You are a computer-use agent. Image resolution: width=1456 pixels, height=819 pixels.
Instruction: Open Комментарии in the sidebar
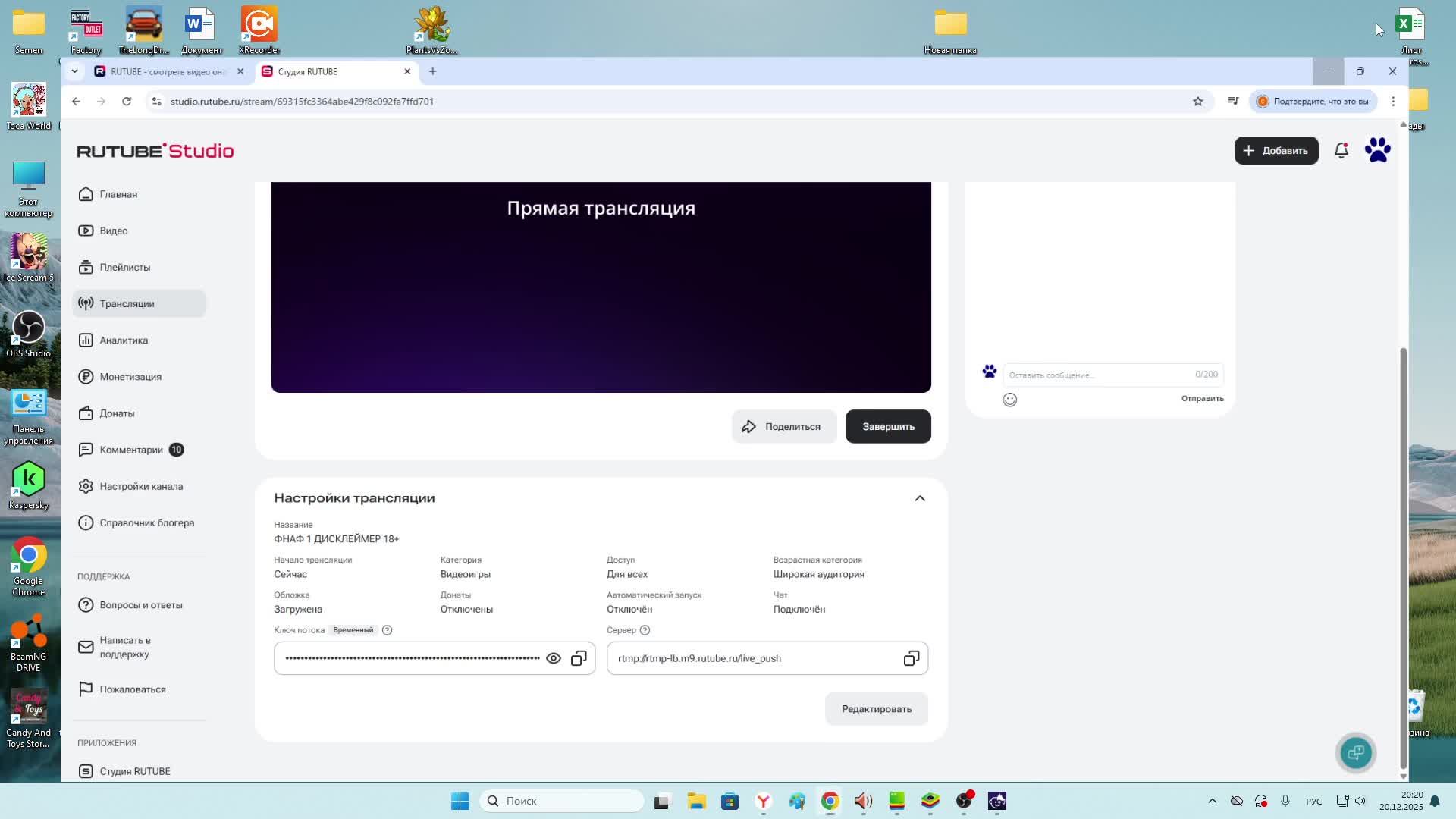[x=131, y=450]
